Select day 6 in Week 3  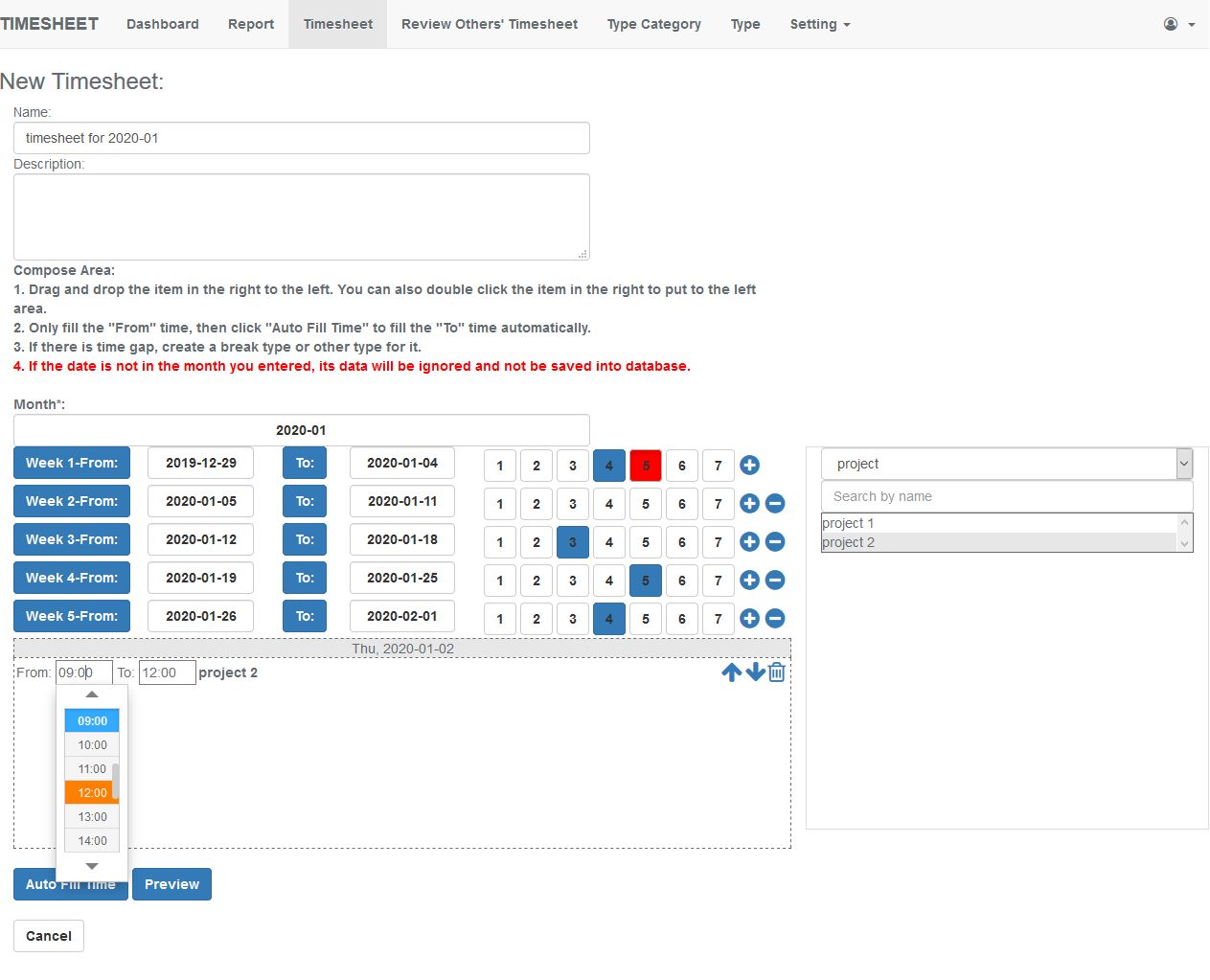coord(682,542)
